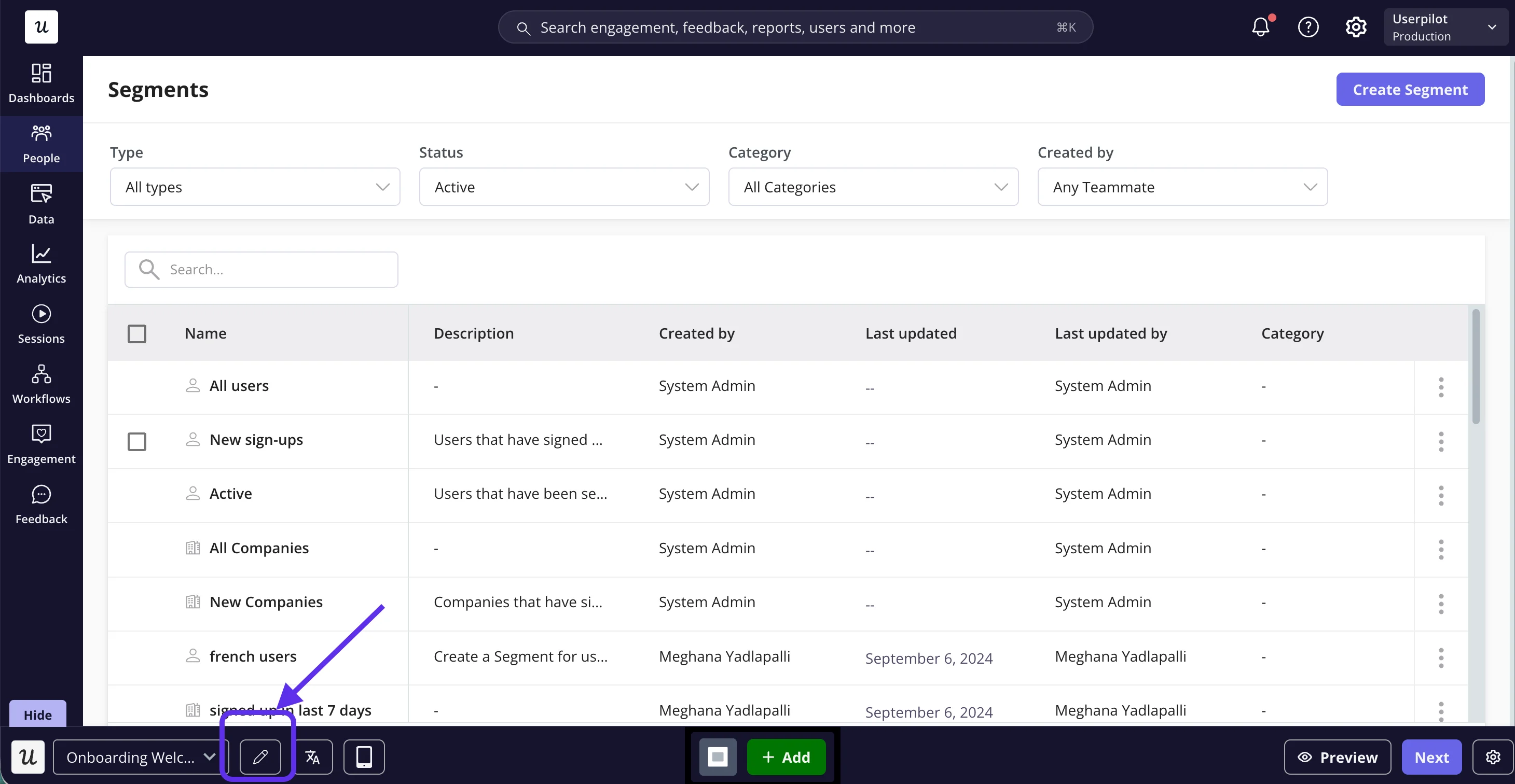1515x784 pixels.
Task: Open the Active segment row name
Action: [x=230, y=494]
